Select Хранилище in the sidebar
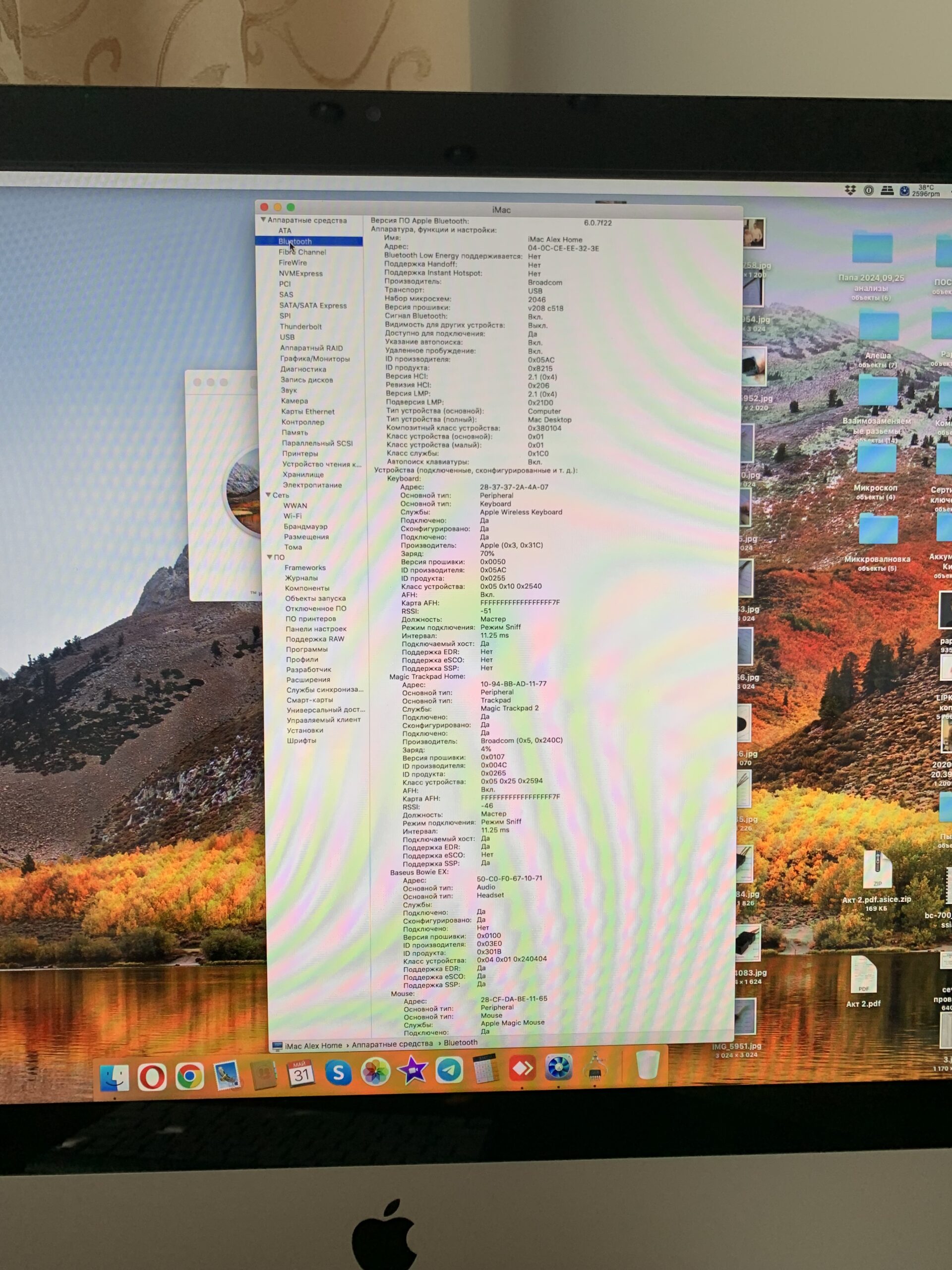 pos(303,475)
